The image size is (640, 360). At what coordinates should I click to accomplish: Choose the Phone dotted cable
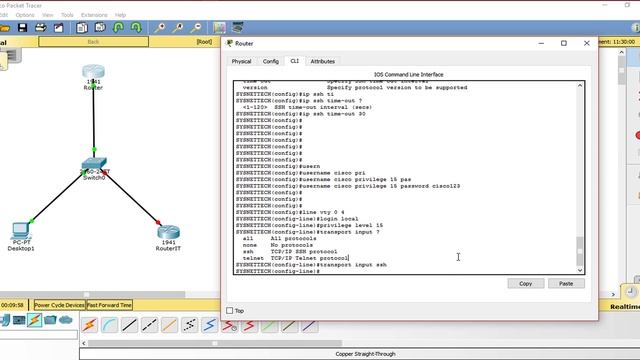pos(190,325)
